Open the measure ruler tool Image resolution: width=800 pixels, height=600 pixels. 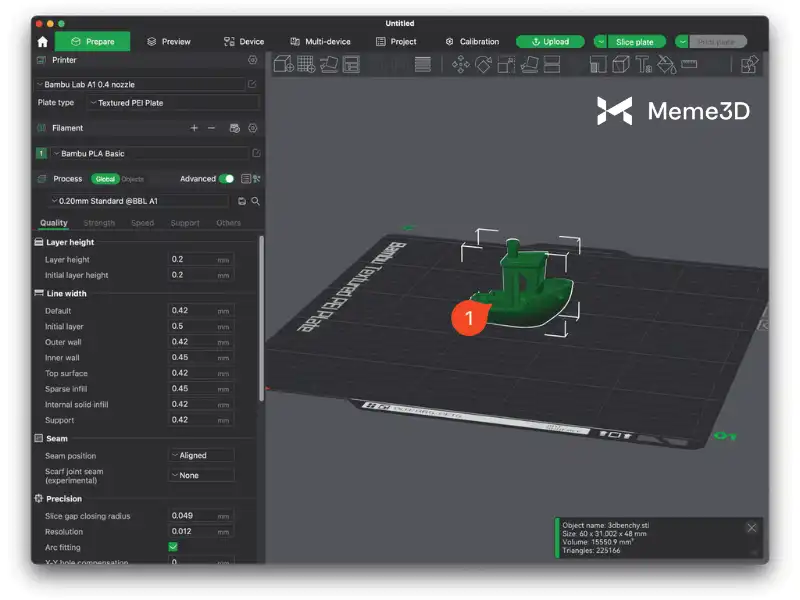pos(689,65)
